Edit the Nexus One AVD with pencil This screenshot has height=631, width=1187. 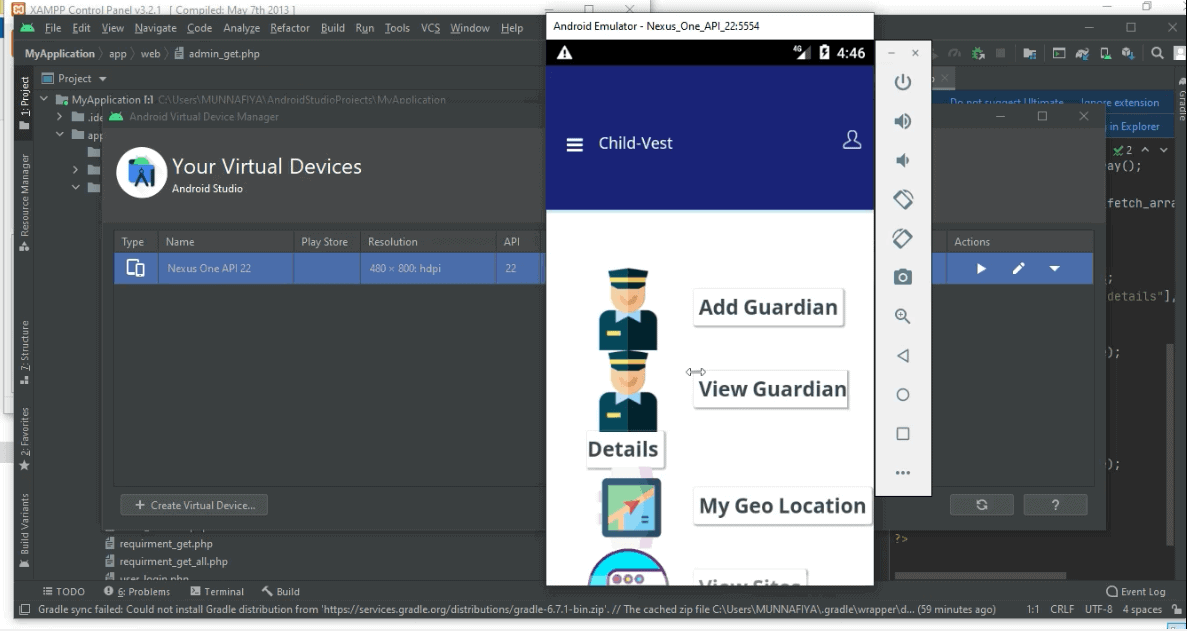[1018, 269]
